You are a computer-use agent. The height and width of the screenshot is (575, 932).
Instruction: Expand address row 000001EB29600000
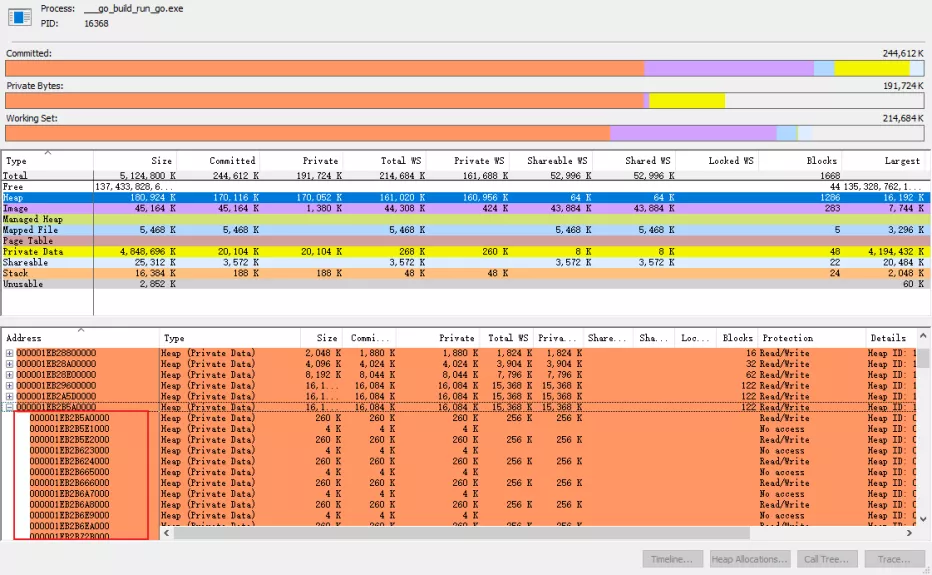[10, 385]
